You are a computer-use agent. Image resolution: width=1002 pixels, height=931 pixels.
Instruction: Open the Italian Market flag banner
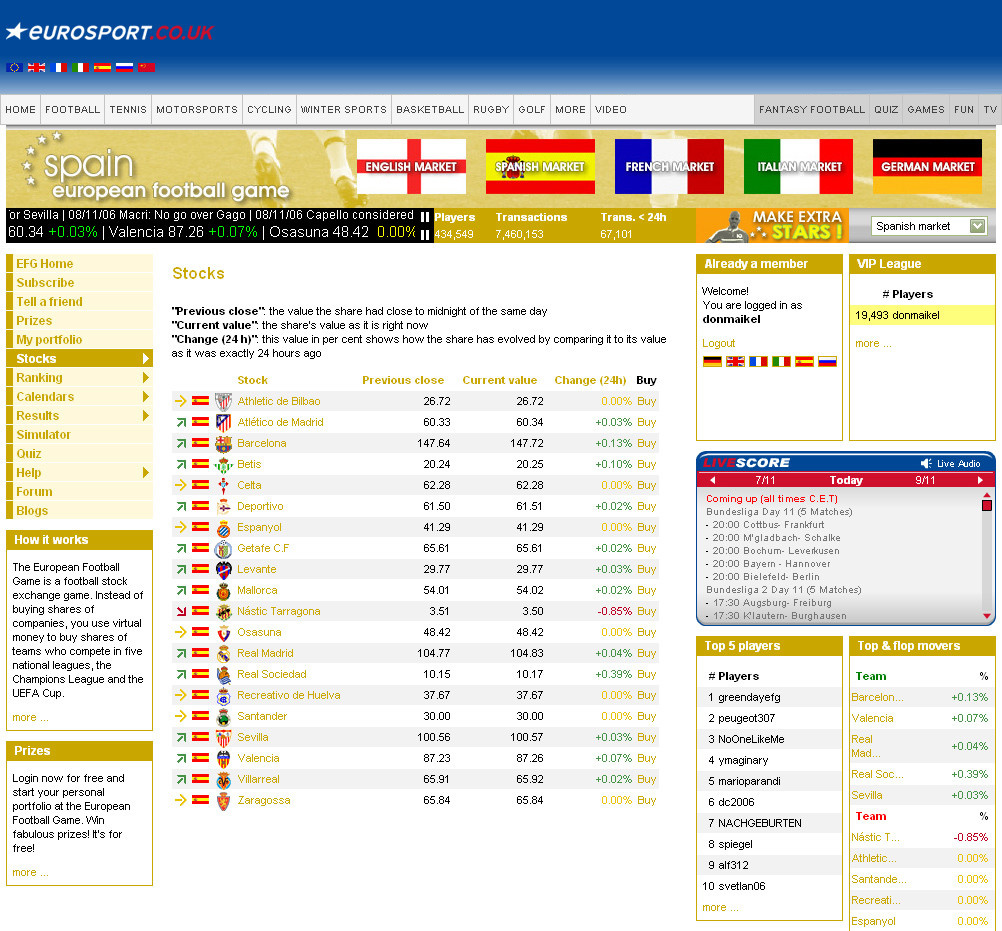click(798, 166)
